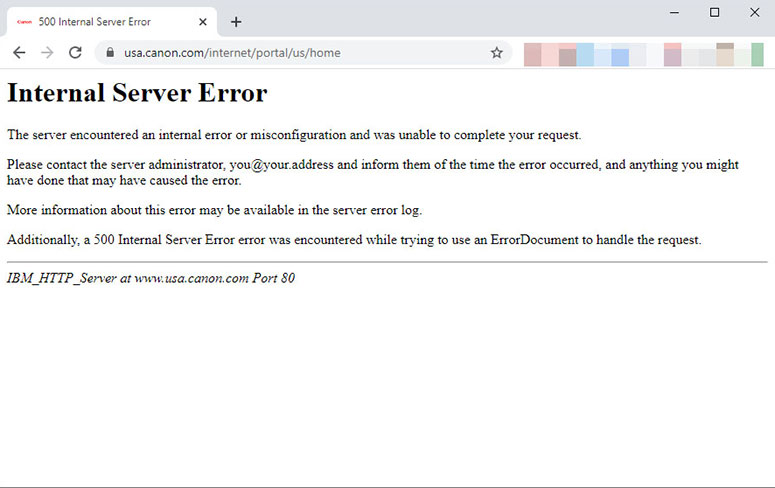Click the Forward navigation arrow
Image resolution: width=775 pixels, height=488 pixels.
pos(47,53)
